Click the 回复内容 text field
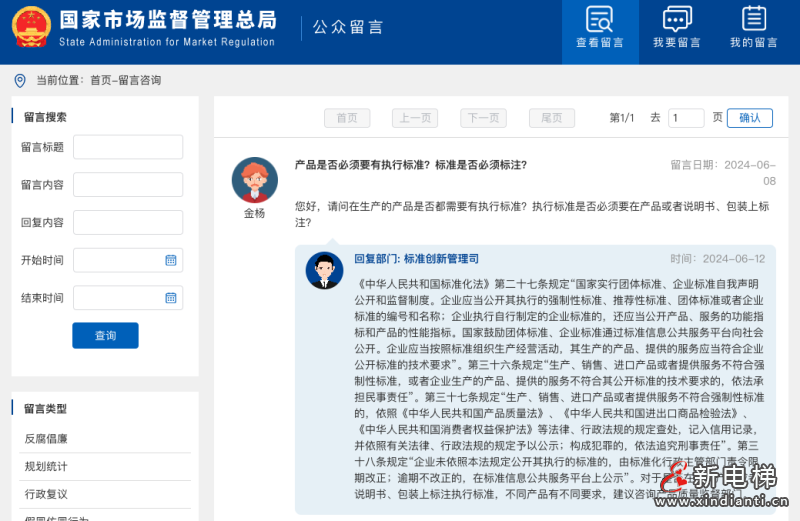The height and width of the screenshot is (521, 800). click(x=128, y=222)
